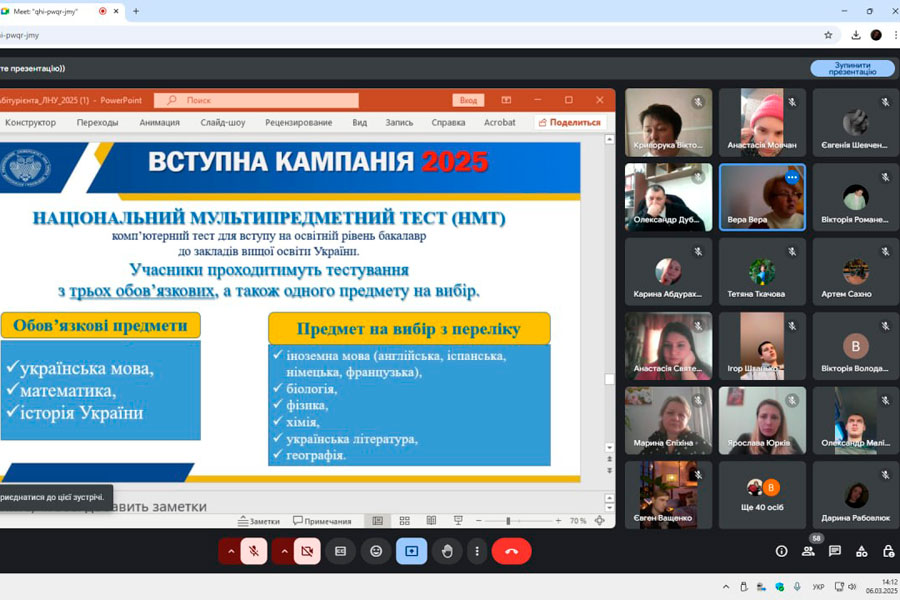
Task: Click the '70 %' zoom level value
Action: (578, 521)
